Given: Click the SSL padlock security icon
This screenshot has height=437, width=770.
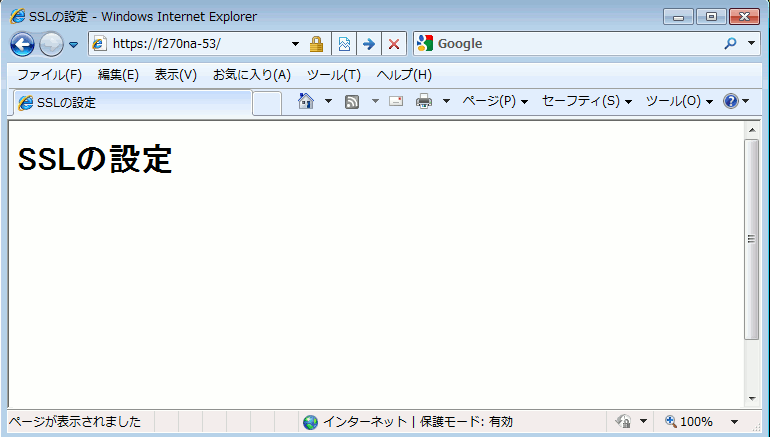Looking at the screenshot, I should (x=316, y=44).
